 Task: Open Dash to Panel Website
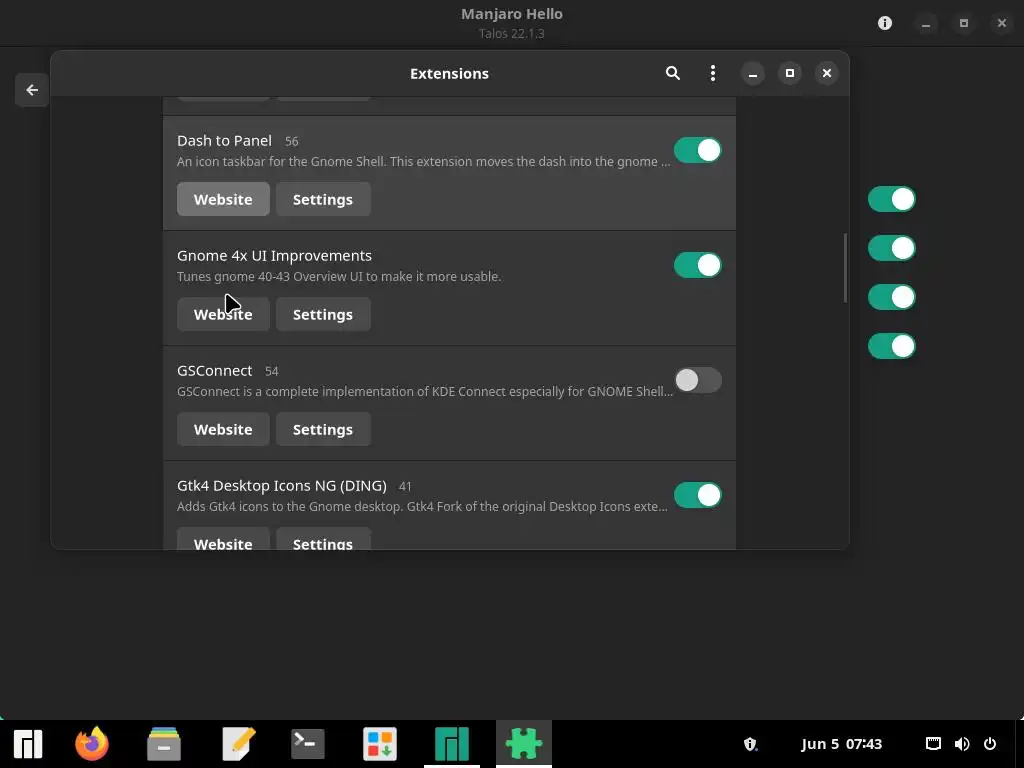tap(223, 199)
